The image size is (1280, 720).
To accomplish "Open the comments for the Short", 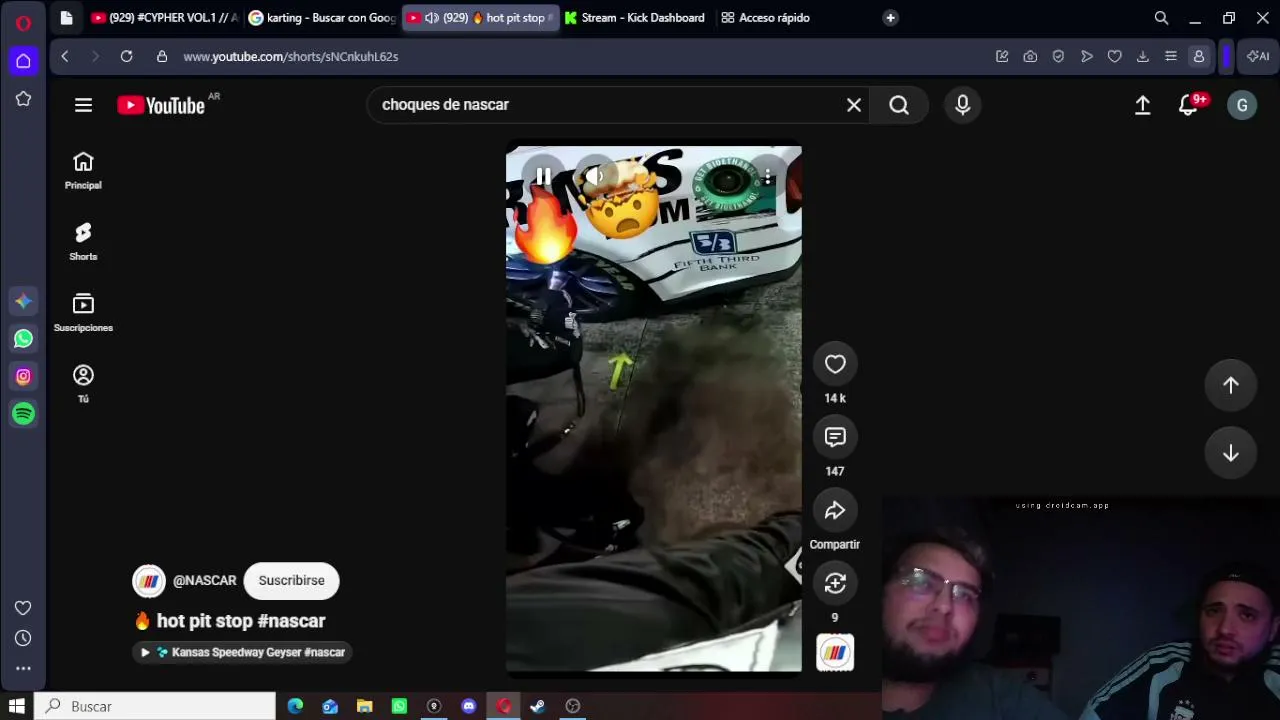I will 835,437.
